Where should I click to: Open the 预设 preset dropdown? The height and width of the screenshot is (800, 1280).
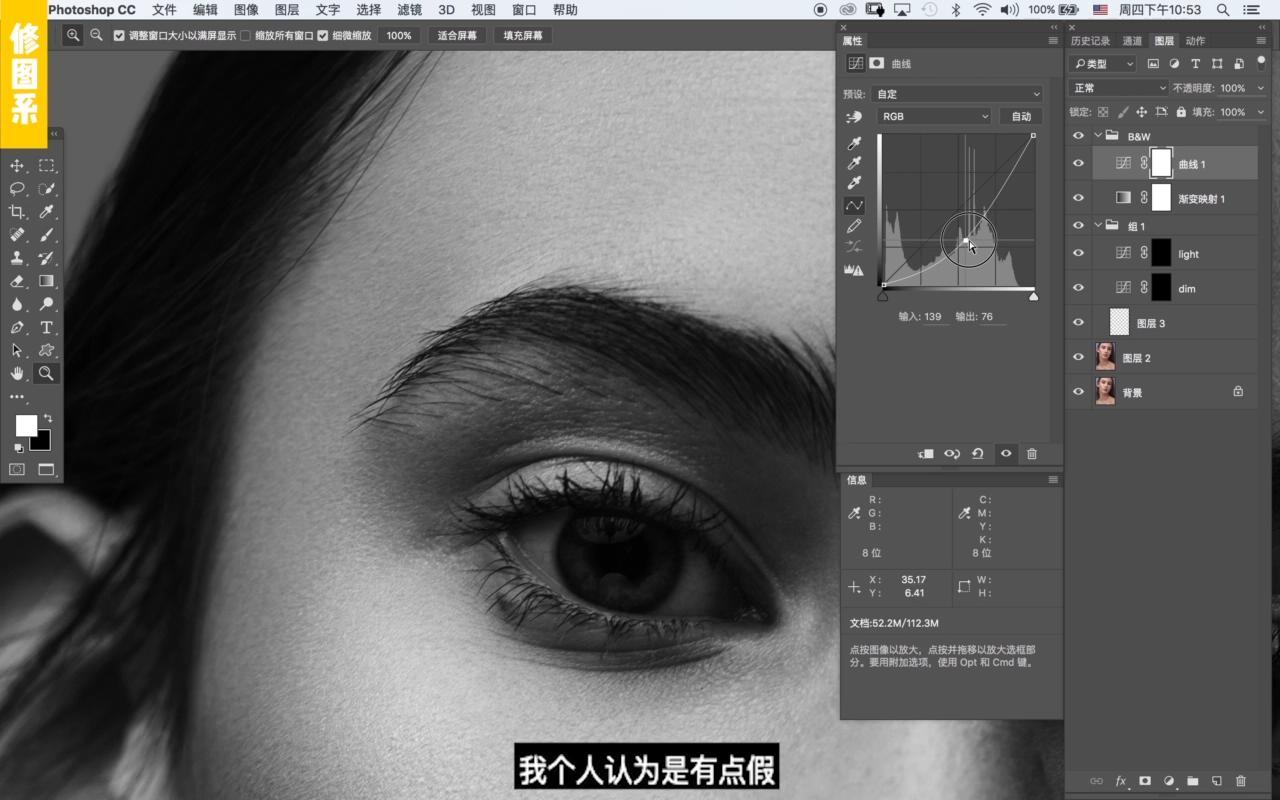pyautogui.click(x=958, y=94)
